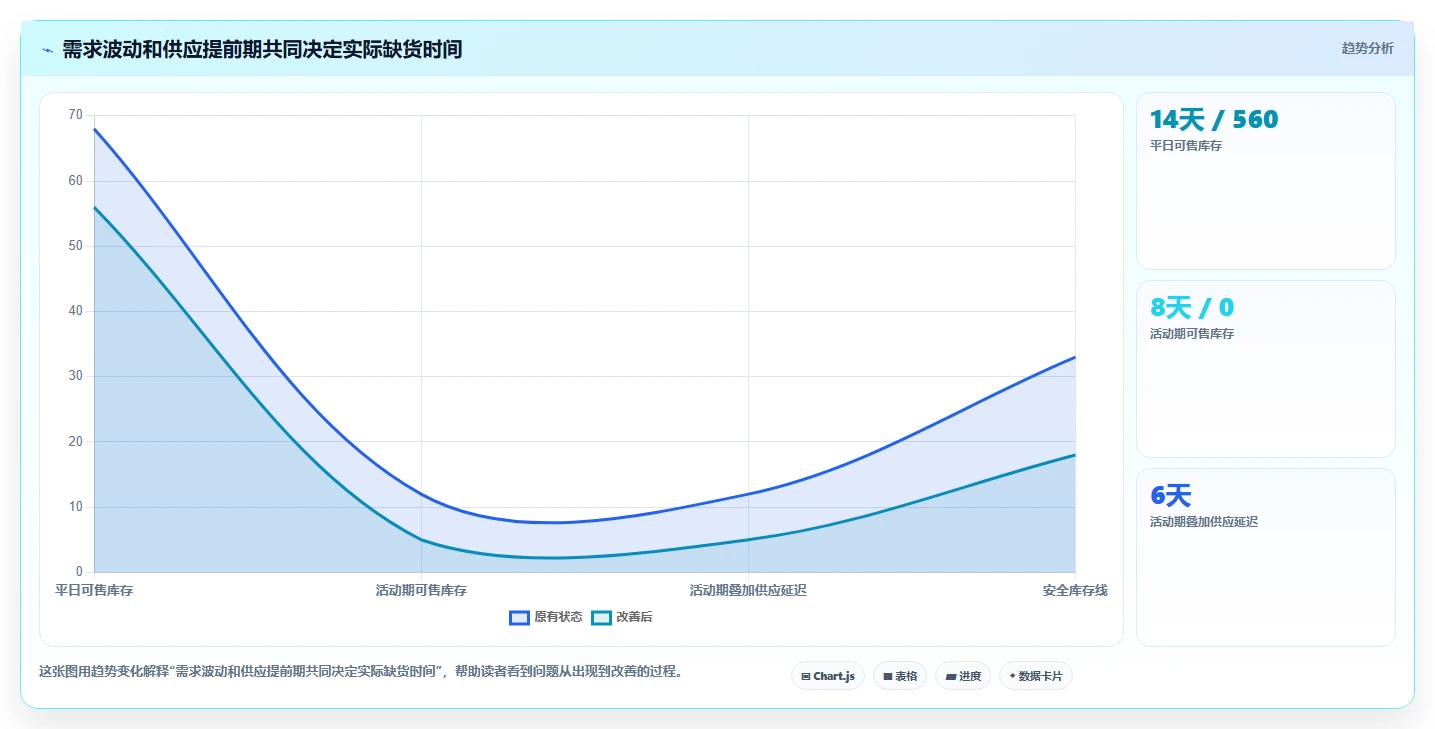Click the 活动期可售库存 x-axis label
1435x729 pixels.
click(x=421, y=591)
